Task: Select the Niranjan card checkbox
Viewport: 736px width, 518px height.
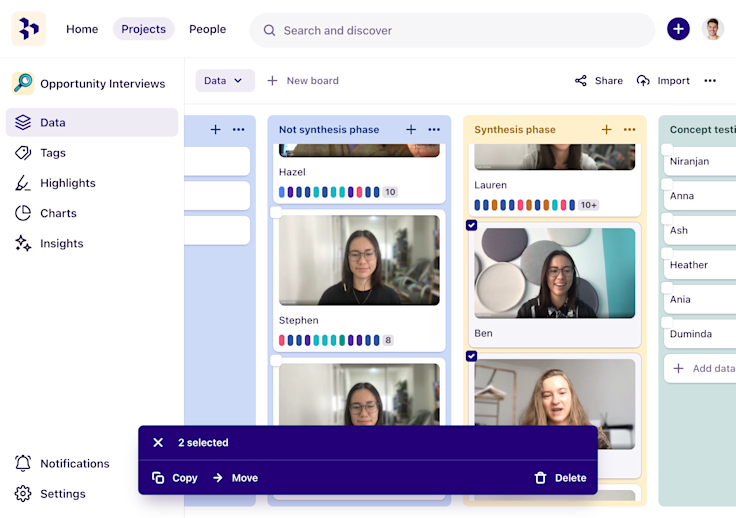Action: point(667,149)
